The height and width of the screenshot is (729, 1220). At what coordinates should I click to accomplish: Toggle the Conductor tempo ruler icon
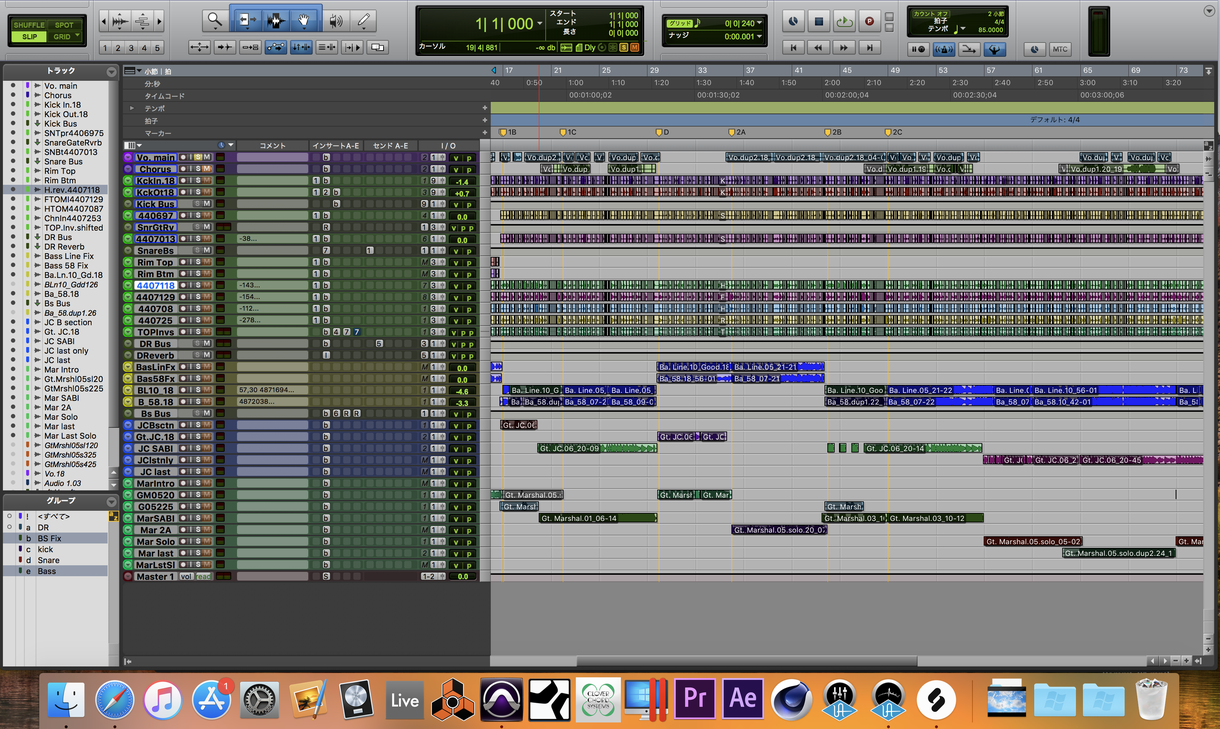tap(995, 49)
